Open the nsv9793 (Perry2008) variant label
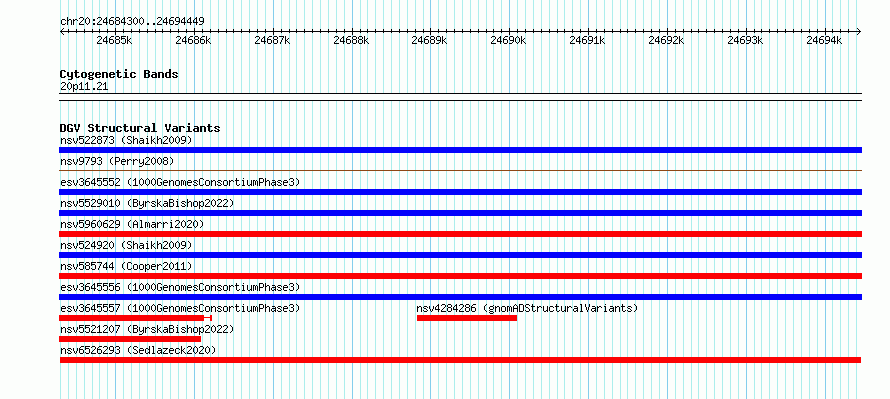The width and height of the screenshot is (890, 399). click(117, 161)
